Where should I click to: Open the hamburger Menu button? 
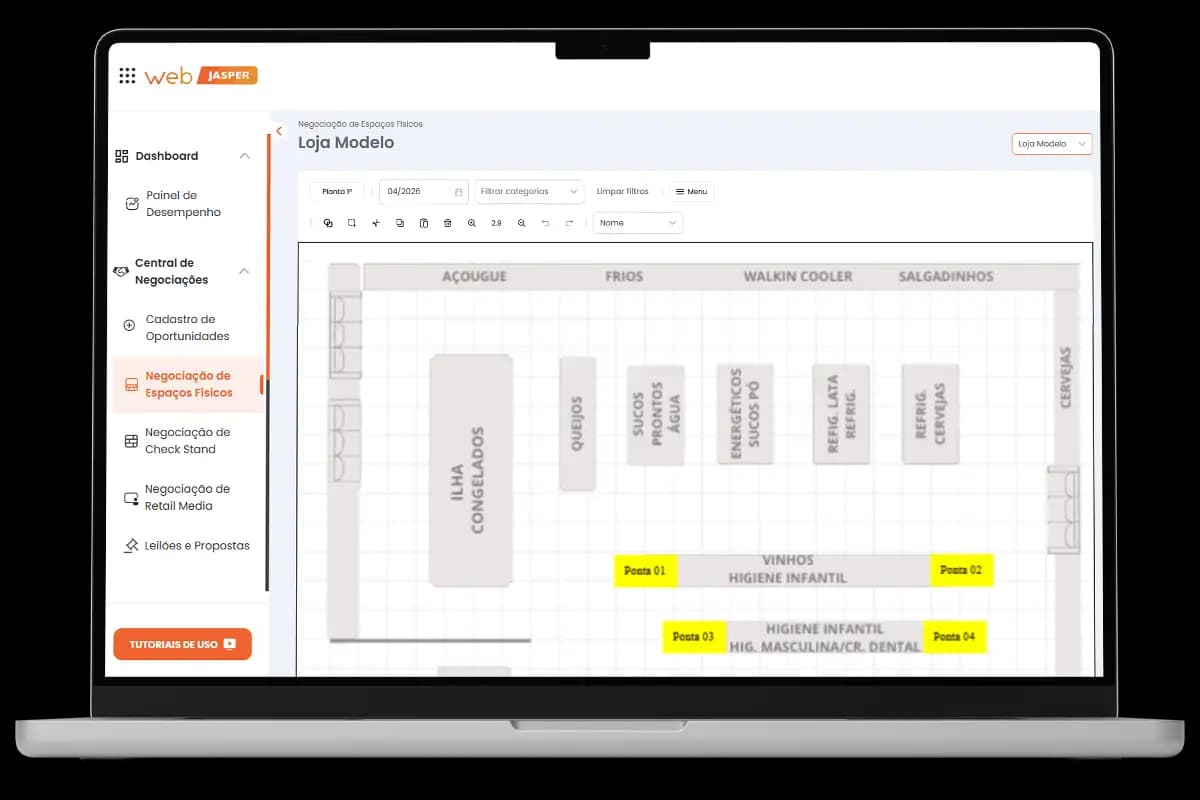tap(691, 191)
